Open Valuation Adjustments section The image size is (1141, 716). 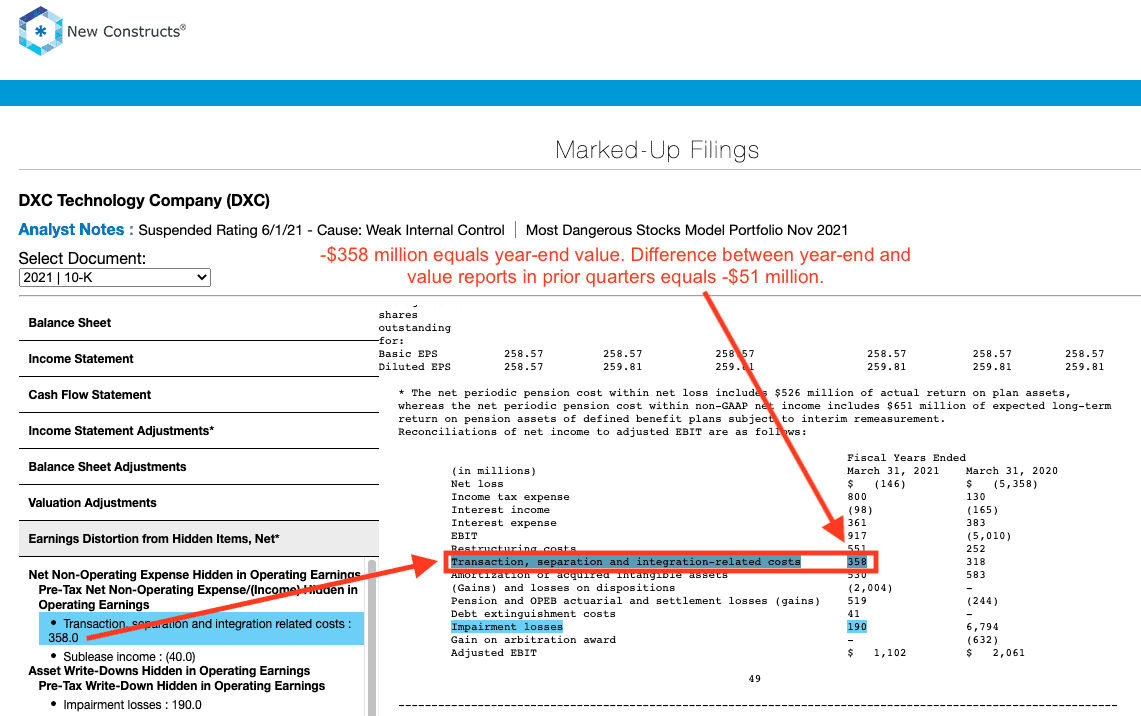coord(199,503)
